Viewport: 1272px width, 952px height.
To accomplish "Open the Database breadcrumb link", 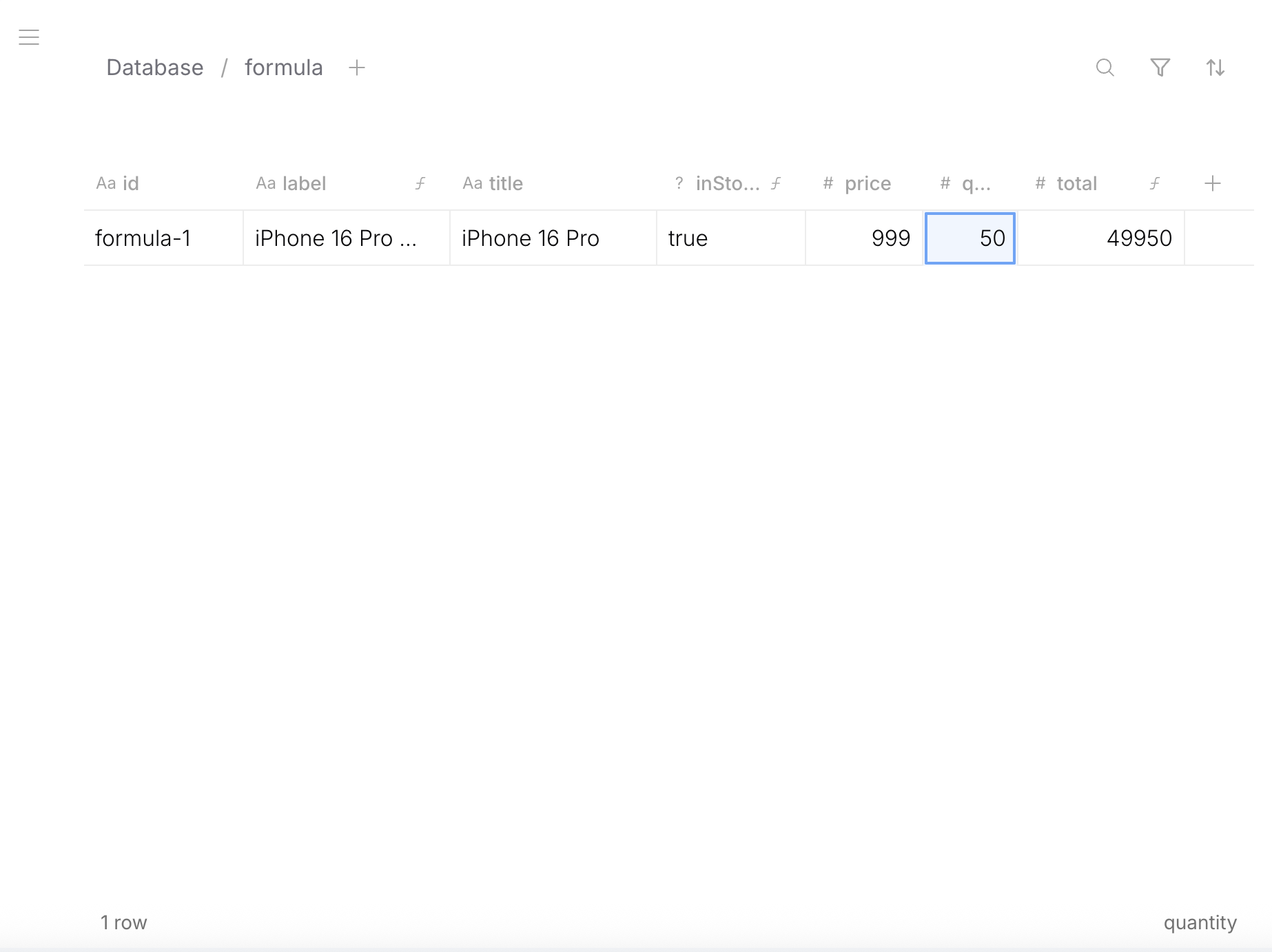I will click(x=154, y=67).
